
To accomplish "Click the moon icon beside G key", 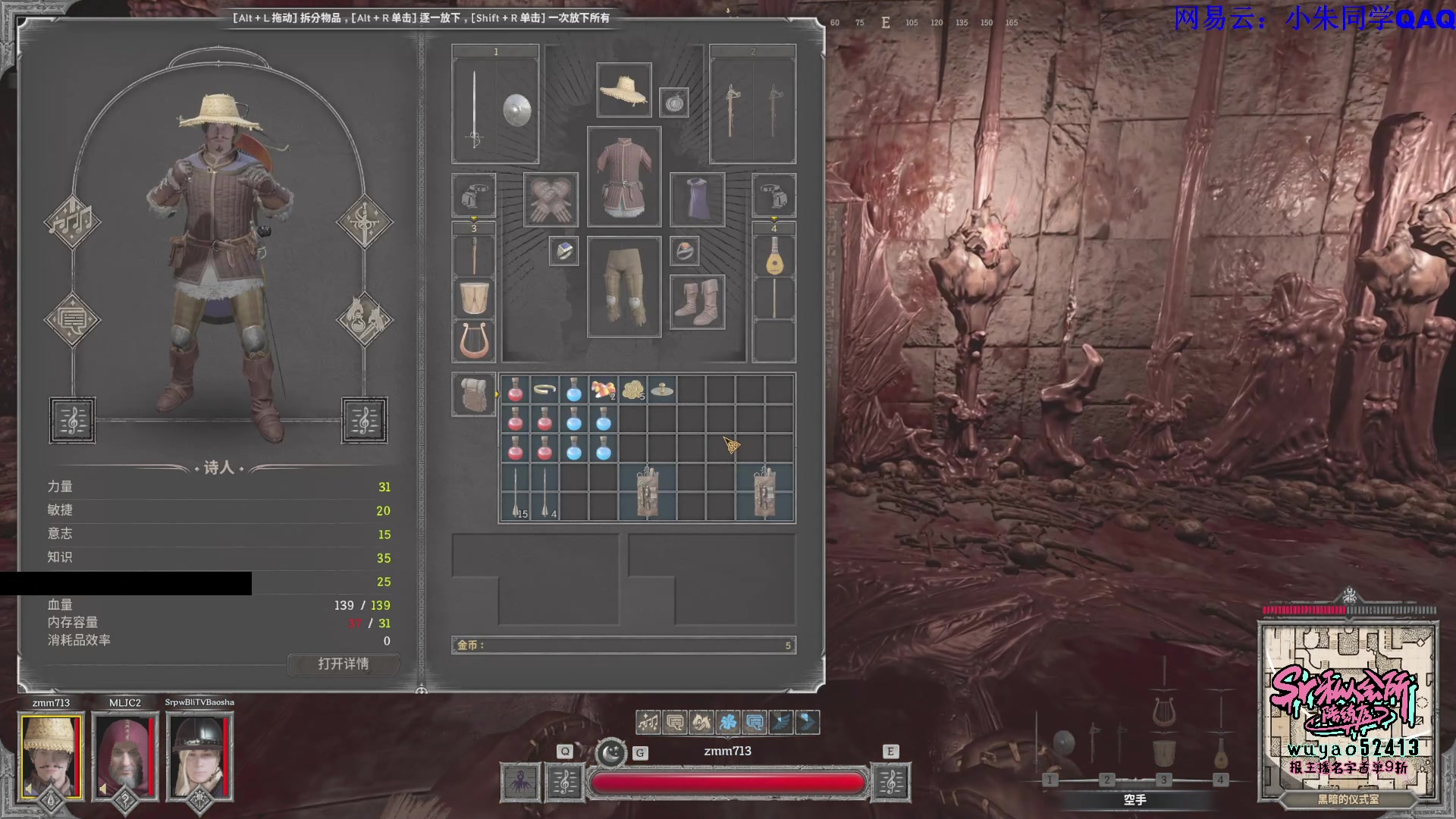I will [611, 753].
